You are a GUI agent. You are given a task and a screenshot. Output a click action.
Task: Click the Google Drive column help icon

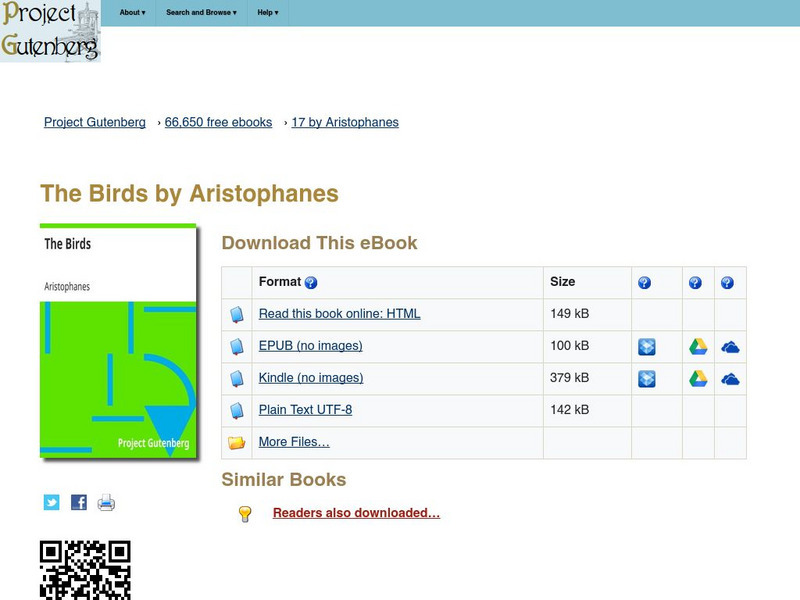click(695, 283)
